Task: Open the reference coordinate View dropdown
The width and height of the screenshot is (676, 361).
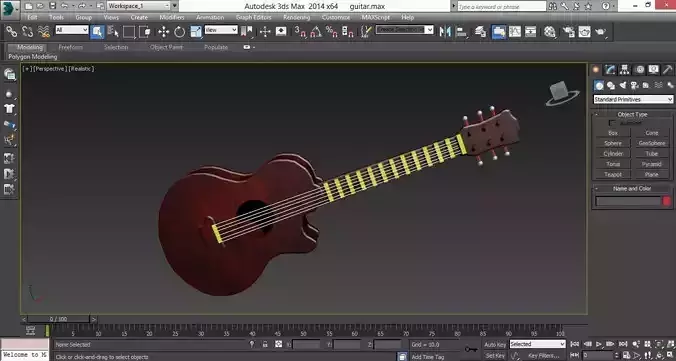Action: click(221, 30)
